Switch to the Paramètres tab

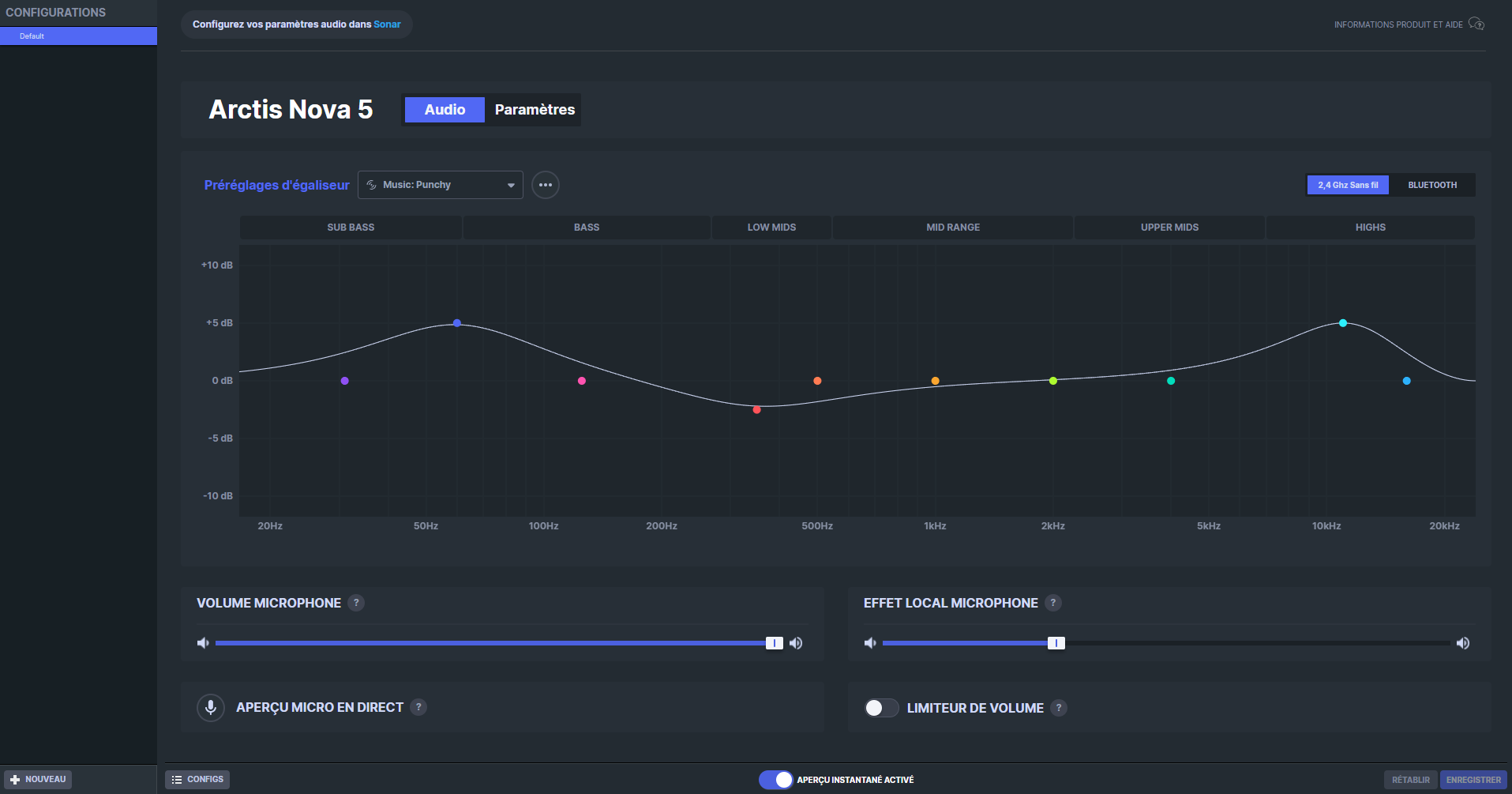535,110
